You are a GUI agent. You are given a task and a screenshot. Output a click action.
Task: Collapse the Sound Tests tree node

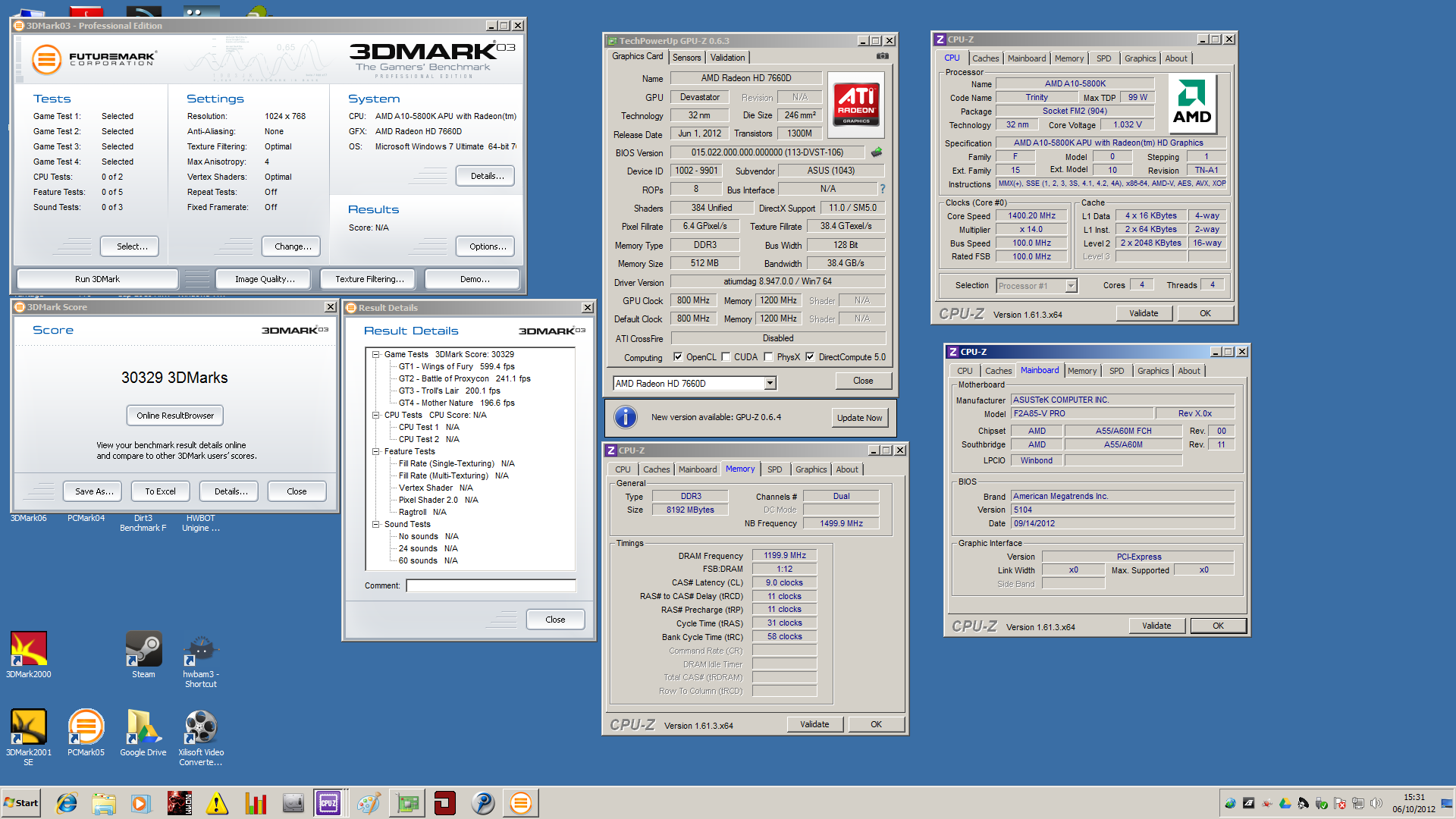[x=375, y=524]
